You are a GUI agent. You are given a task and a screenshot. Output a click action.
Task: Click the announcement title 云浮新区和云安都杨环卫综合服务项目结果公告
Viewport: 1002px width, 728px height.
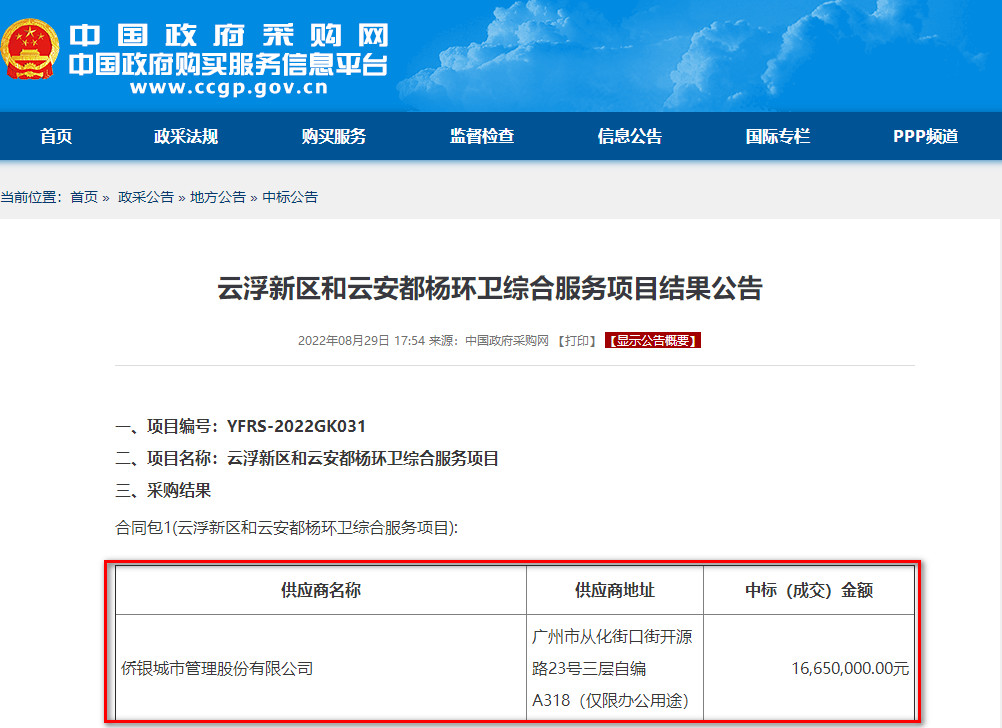click(490, 288)
